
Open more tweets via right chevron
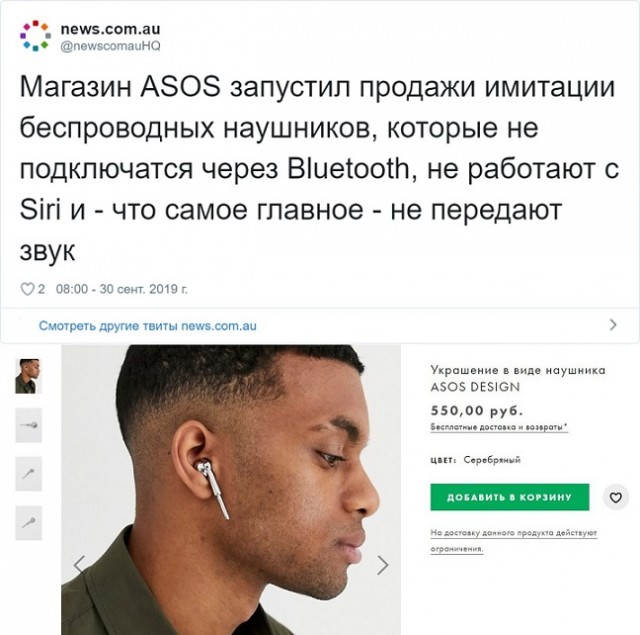pyautogui.click(x=613, y=325)
